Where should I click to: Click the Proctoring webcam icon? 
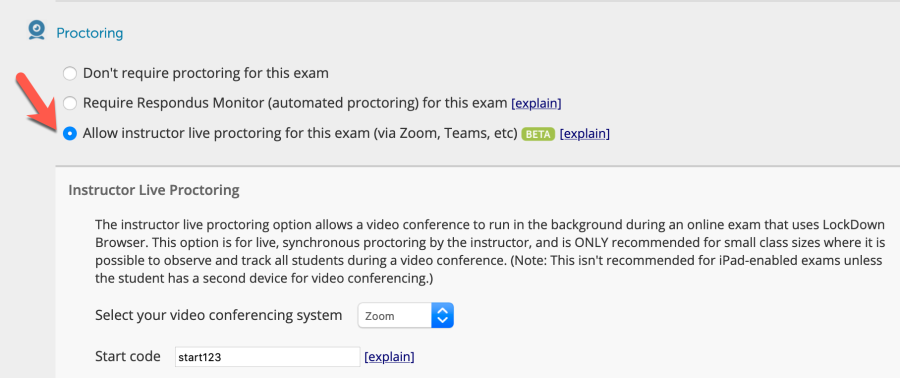pyautogui.click(x=37, y=30)
